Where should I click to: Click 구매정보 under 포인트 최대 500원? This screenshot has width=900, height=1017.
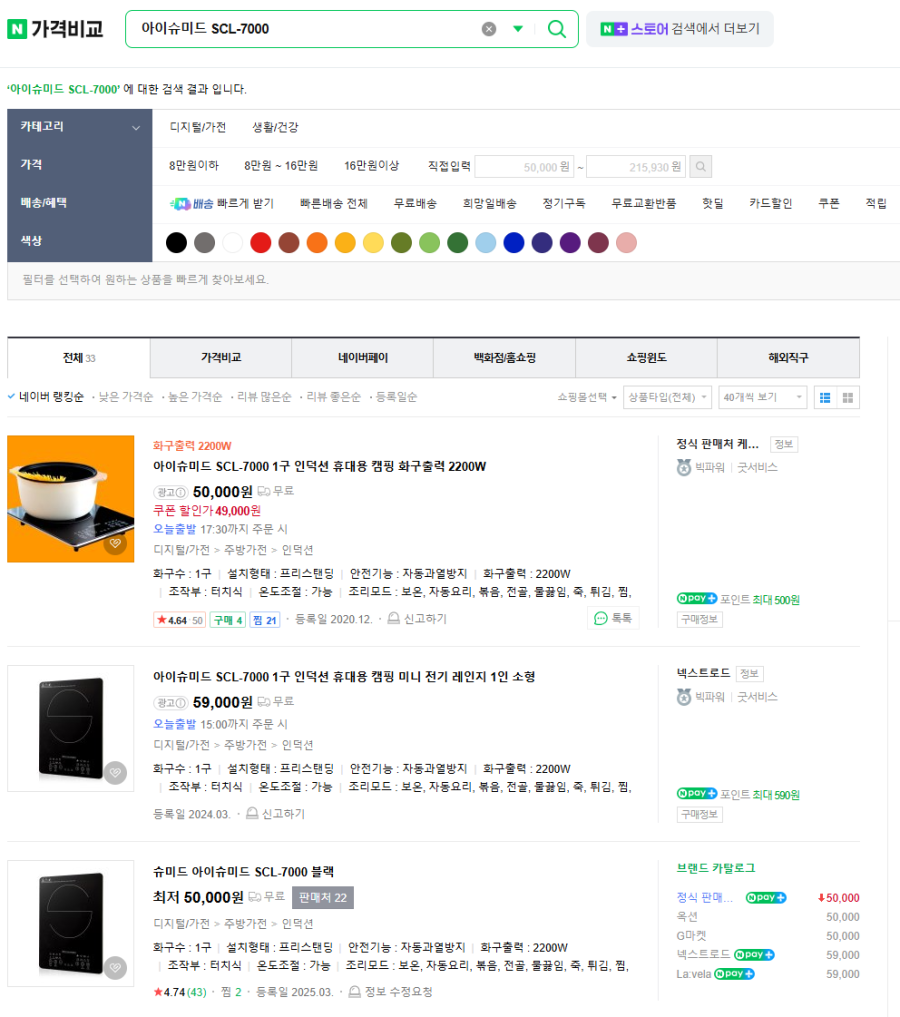(700, 619)
